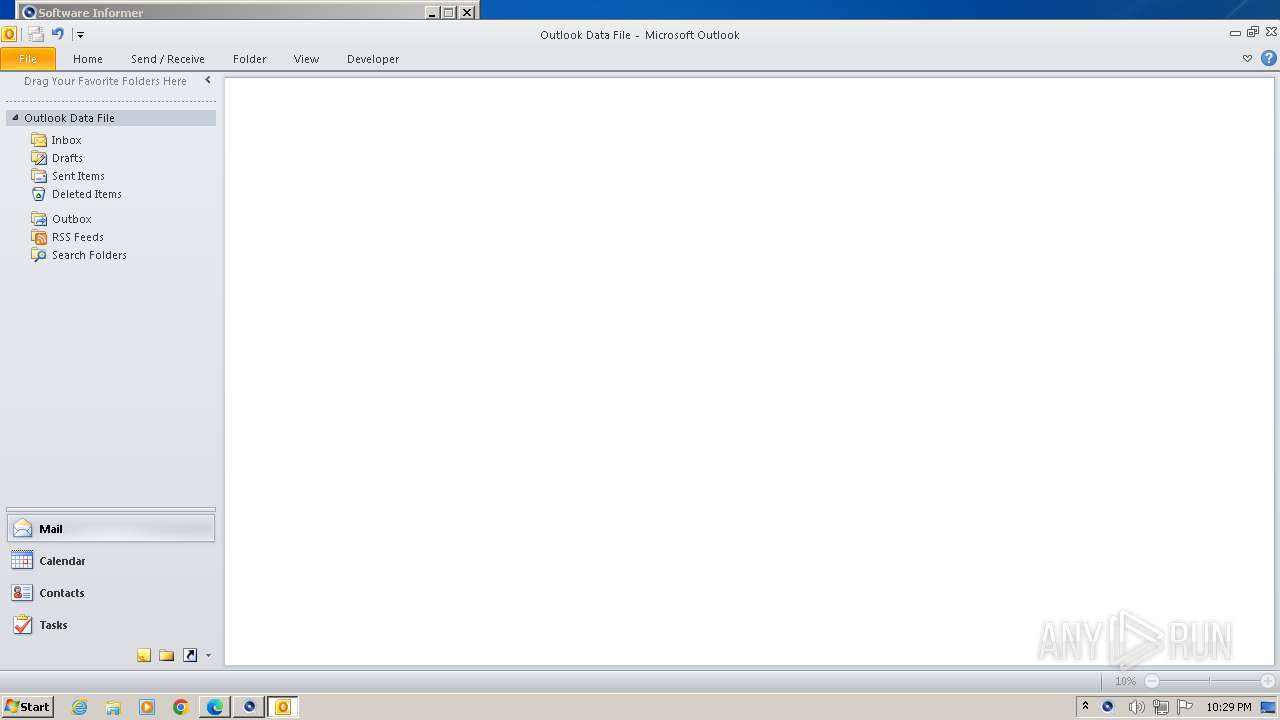Open Customize Quick Access Toolbar dropdown

tap(80, 35)
